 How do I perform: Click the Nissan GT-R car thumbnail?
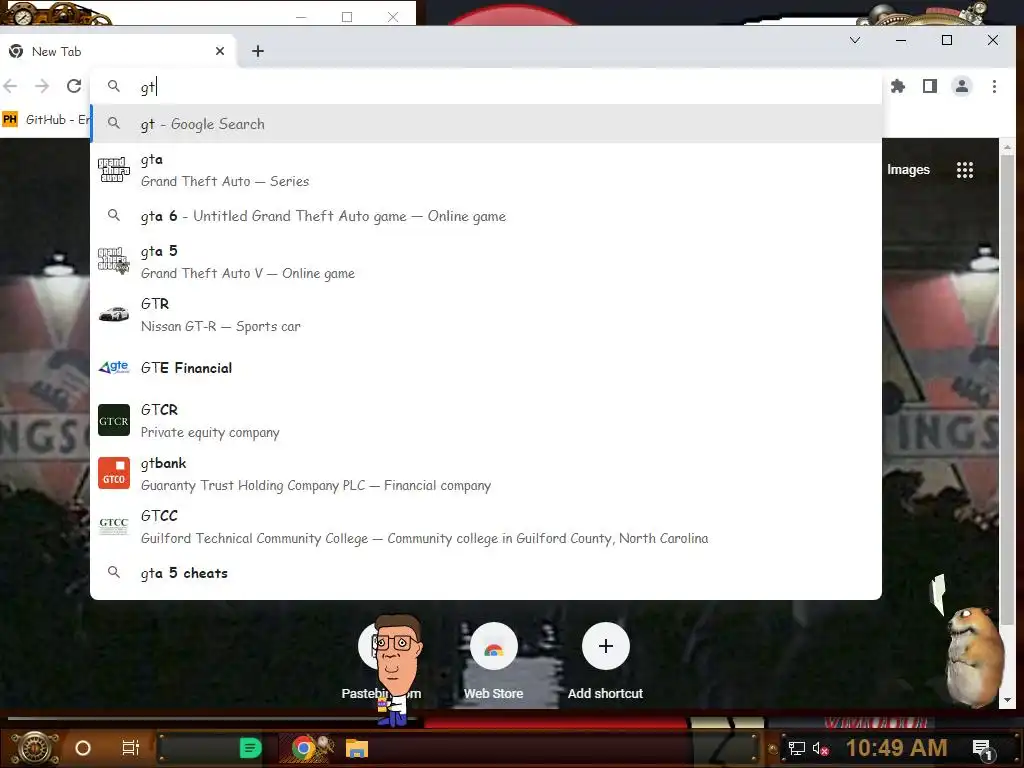tap(114, 315)
